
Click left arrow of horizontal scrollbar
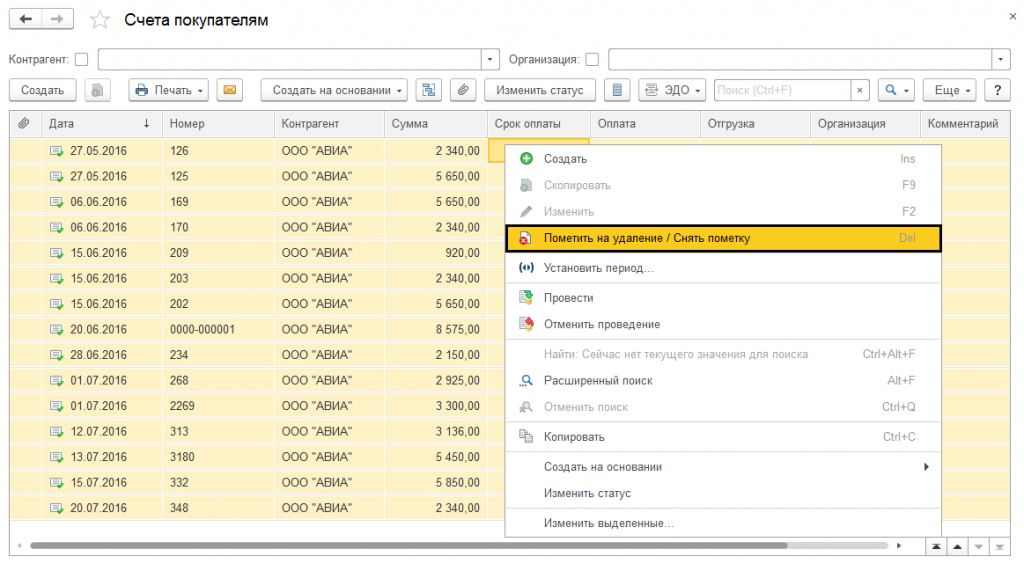pos(19,546)
